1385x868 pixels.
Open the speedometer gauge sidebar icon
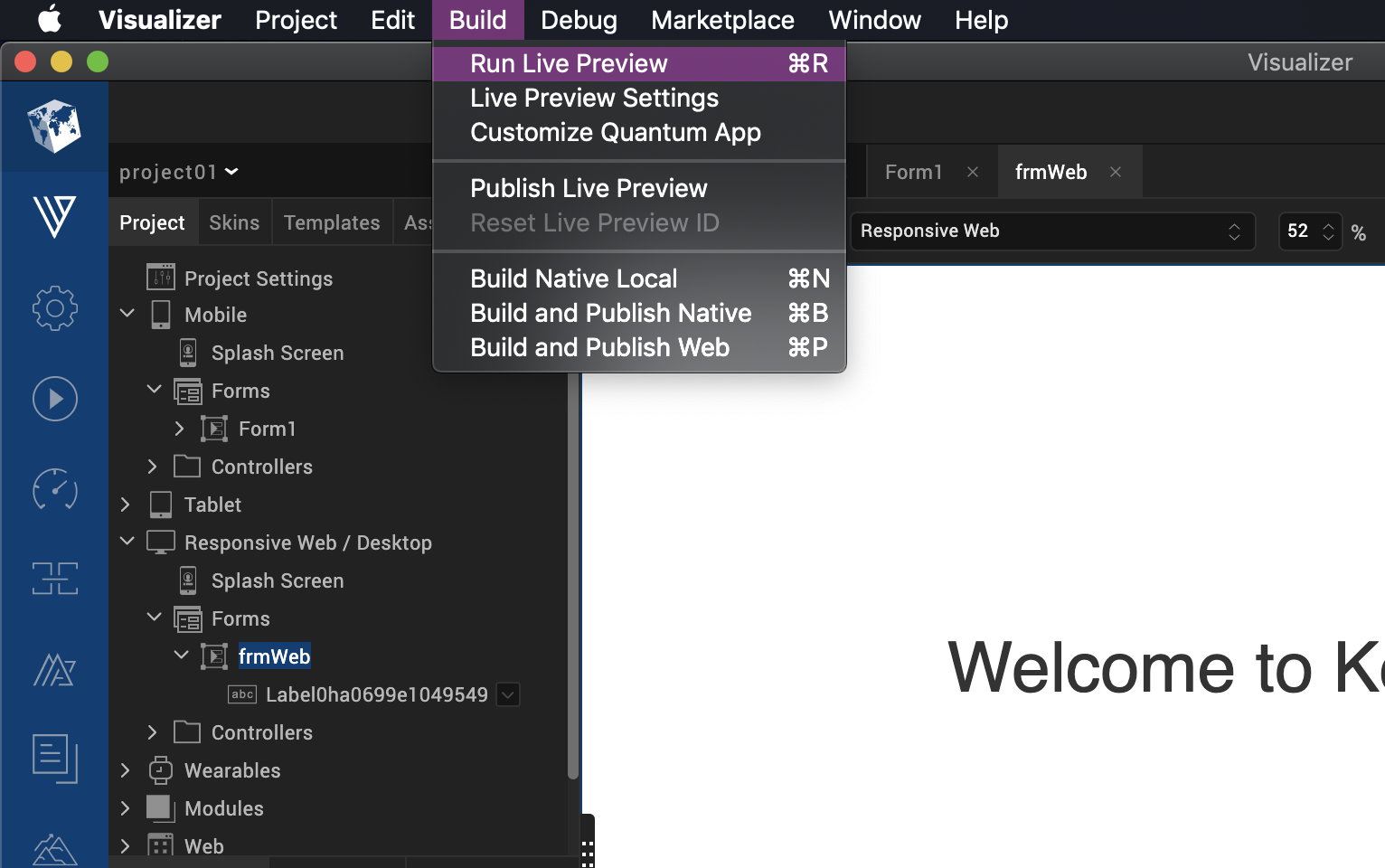[54, 489]
